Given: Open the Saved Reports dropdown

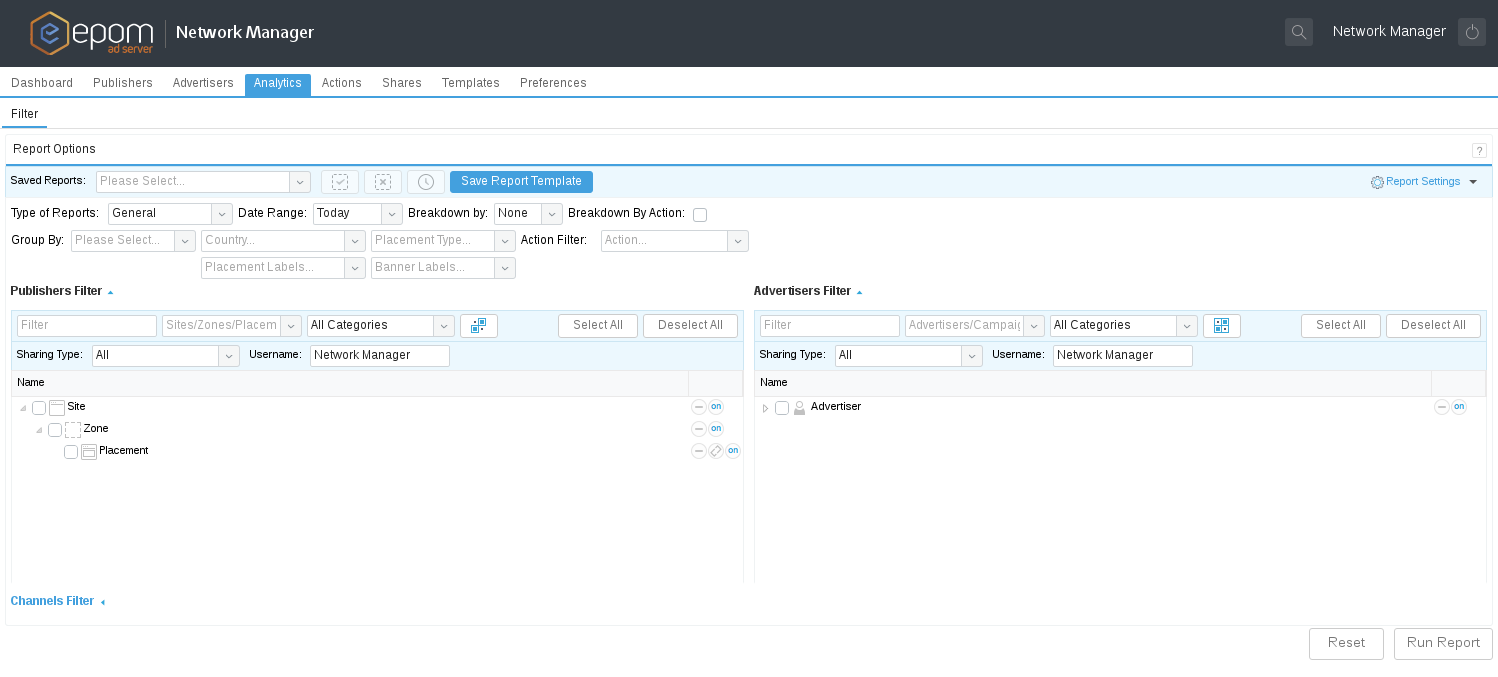Looking at the screenshot, I should pos(300,182).
